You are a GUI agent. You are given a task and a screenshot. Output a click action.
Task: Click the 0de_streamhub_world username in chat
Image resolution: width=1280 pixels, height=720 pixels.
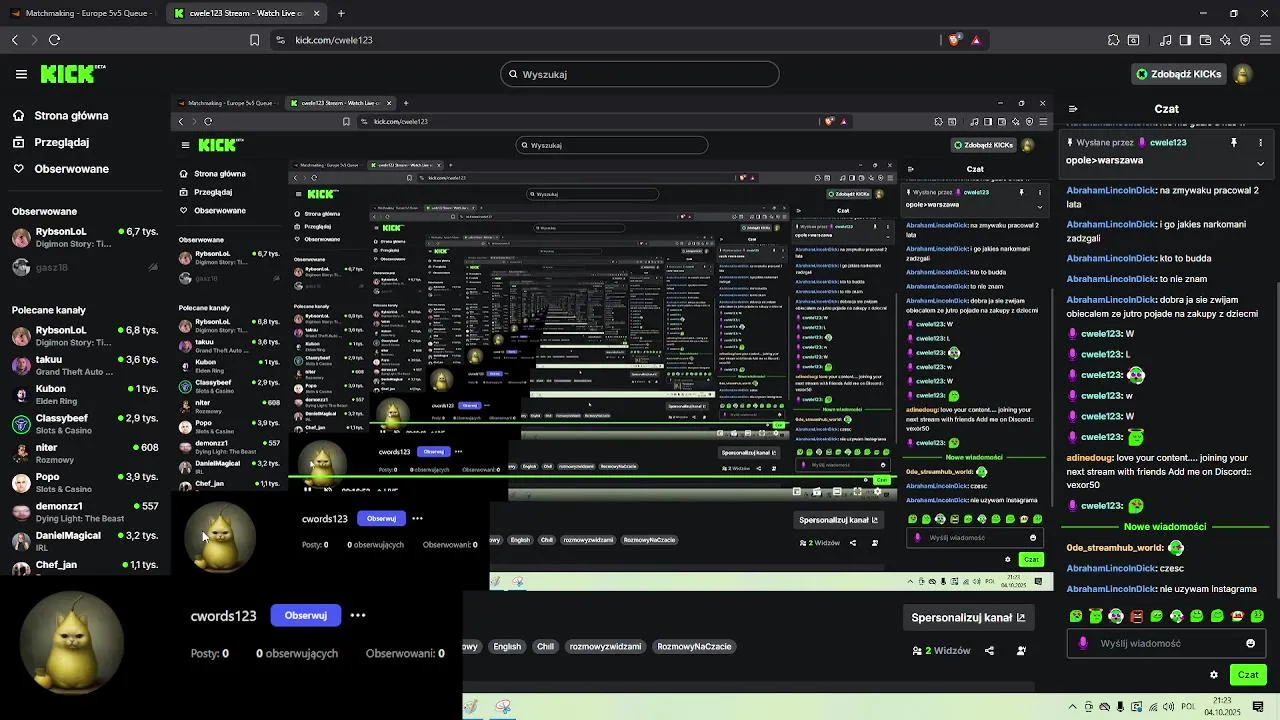(x=1115, y=548)
